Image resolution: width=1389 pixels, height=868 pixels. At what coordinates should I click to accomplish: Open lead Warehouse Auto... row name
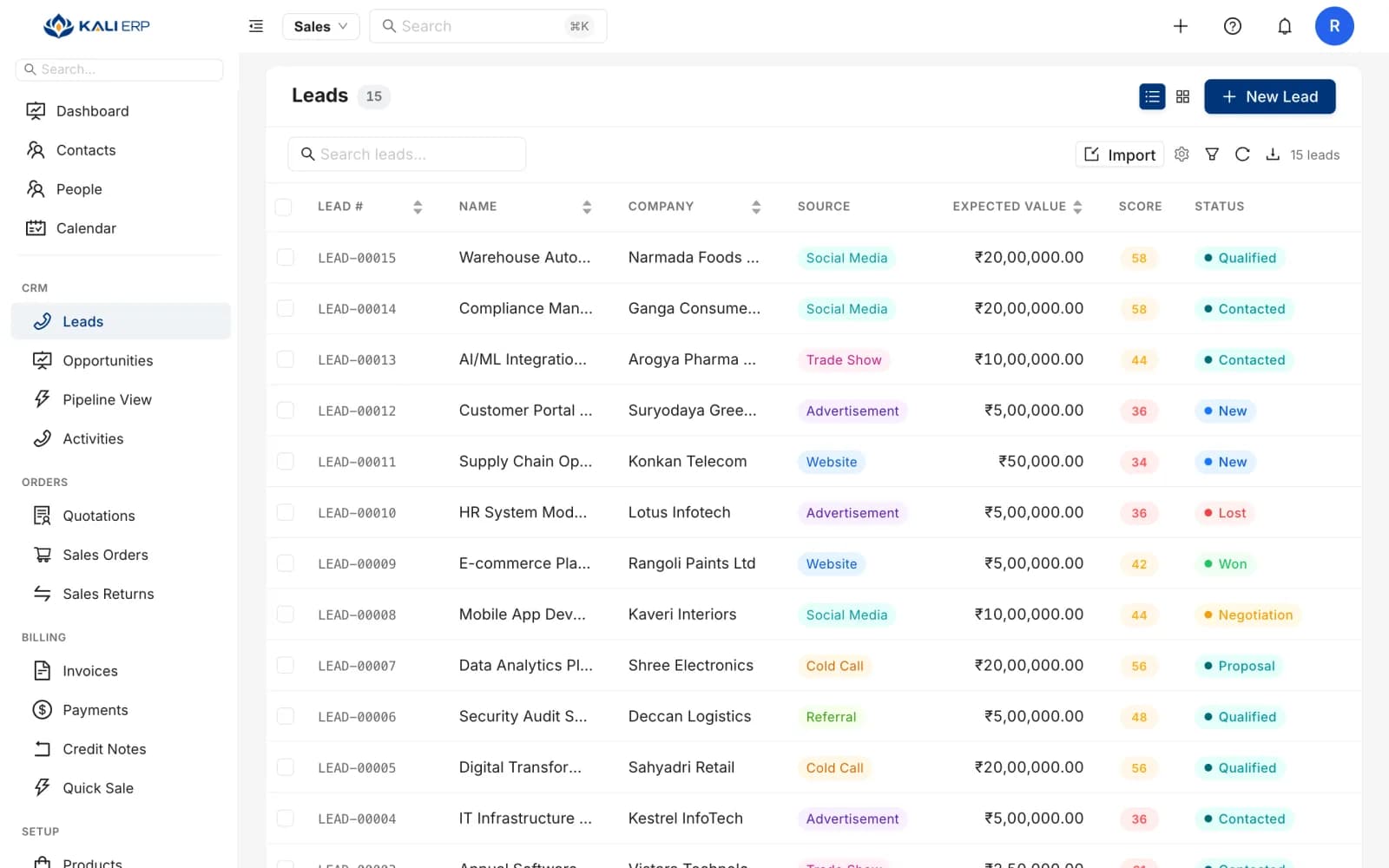[x=524, y=258]
